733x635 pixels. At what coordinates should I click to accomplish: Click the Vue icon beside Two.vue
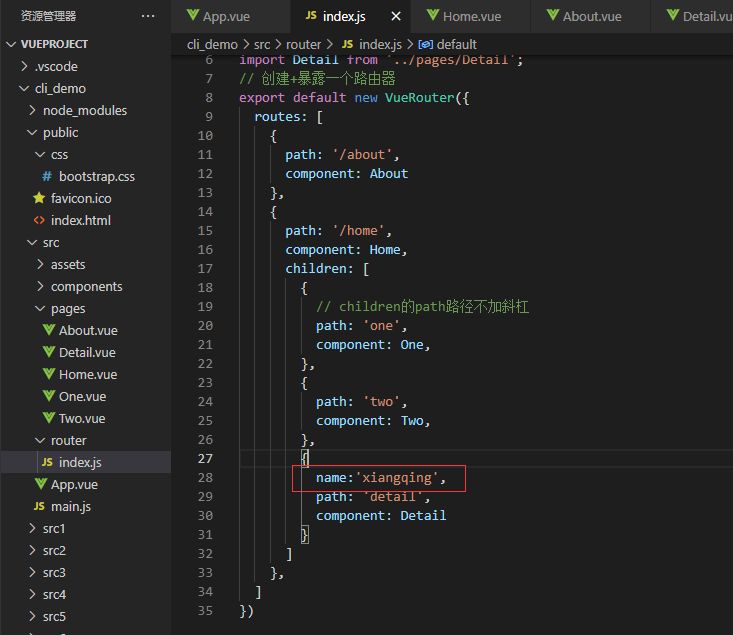49,417
